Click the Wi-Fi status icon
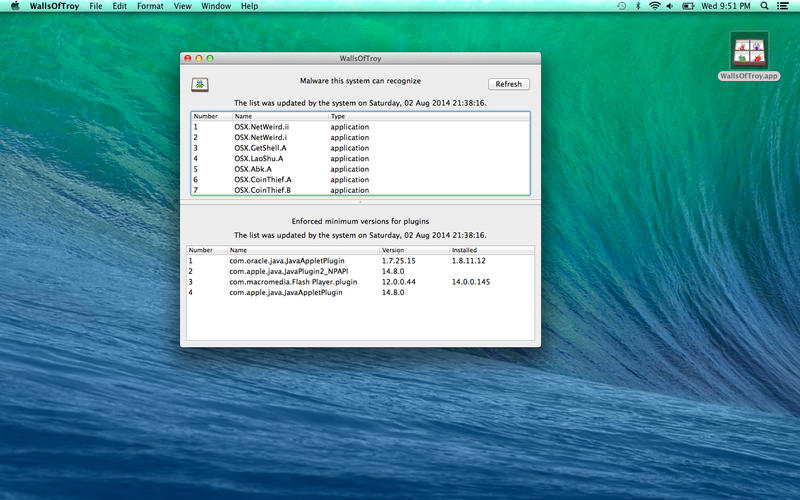 654,6
